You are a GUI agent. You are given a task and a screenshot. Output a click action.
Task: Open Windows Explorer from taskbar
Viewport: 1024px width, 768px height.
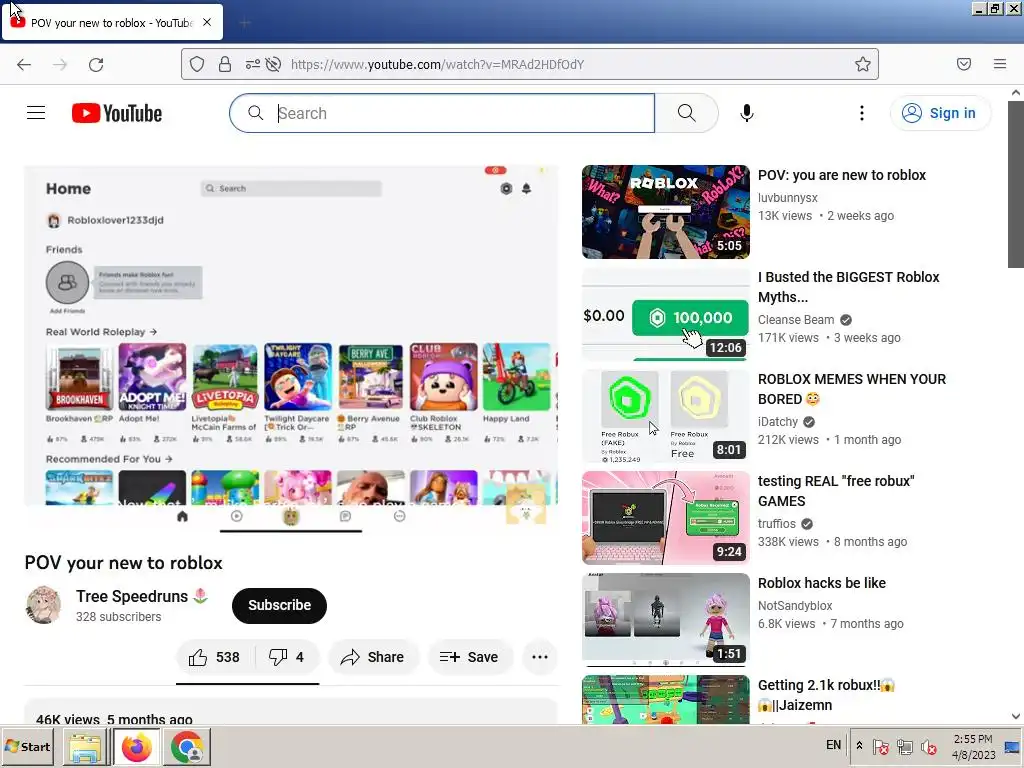coord(86,746)
